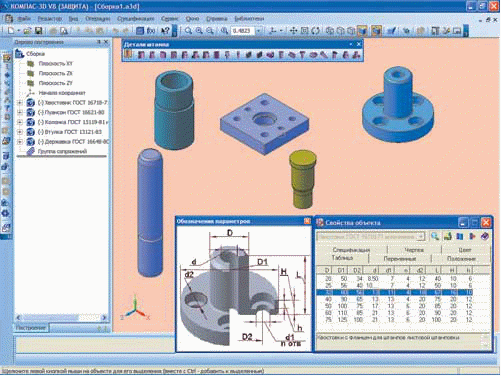Screen dimensions: 501x376
Task: Click the fx variables icon in the toolbar
Action: pyautogui.click(x=151, y=31)
